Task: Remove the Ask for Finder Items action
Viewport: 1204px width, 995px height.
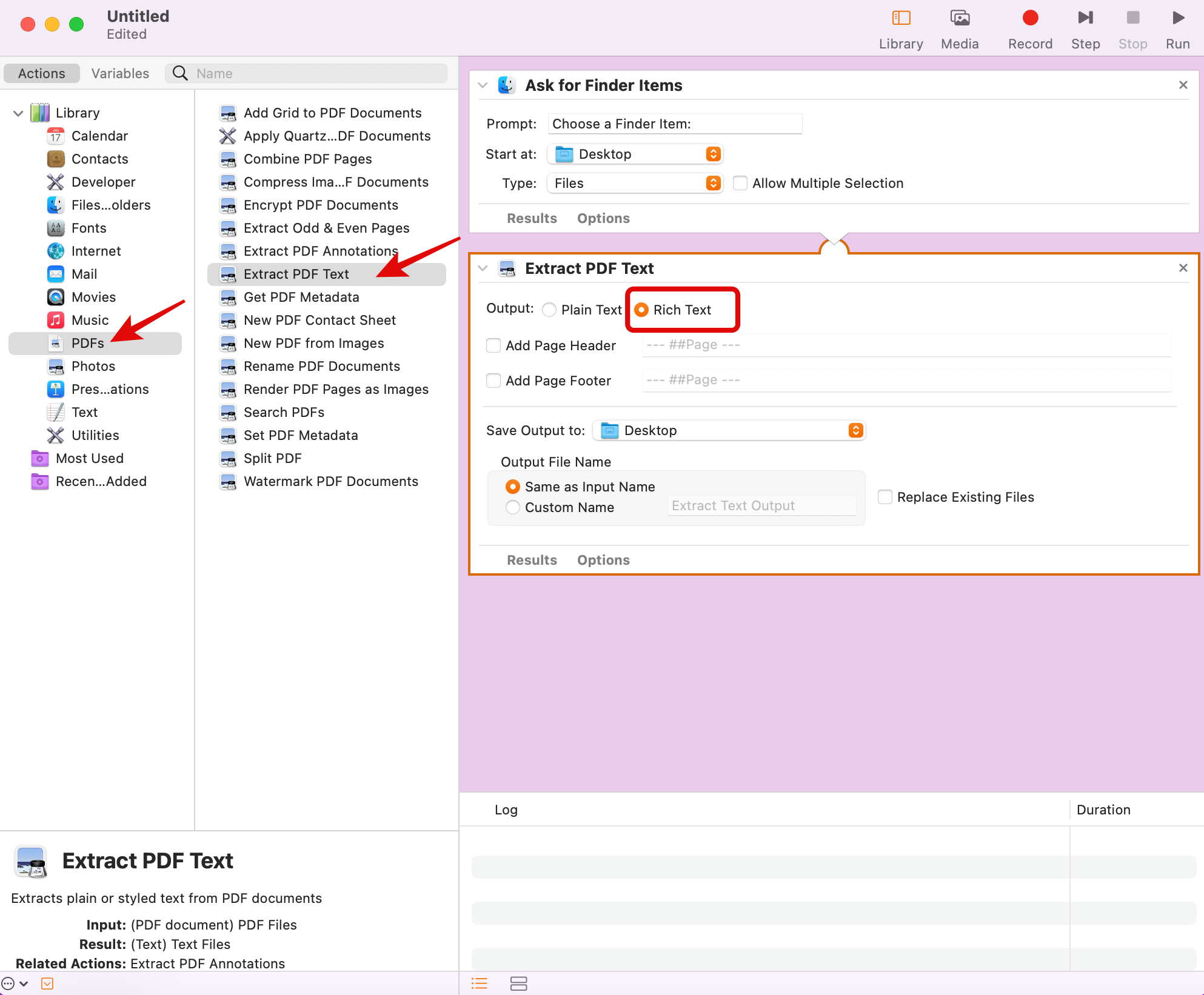Action: [x=1183, y=85]
